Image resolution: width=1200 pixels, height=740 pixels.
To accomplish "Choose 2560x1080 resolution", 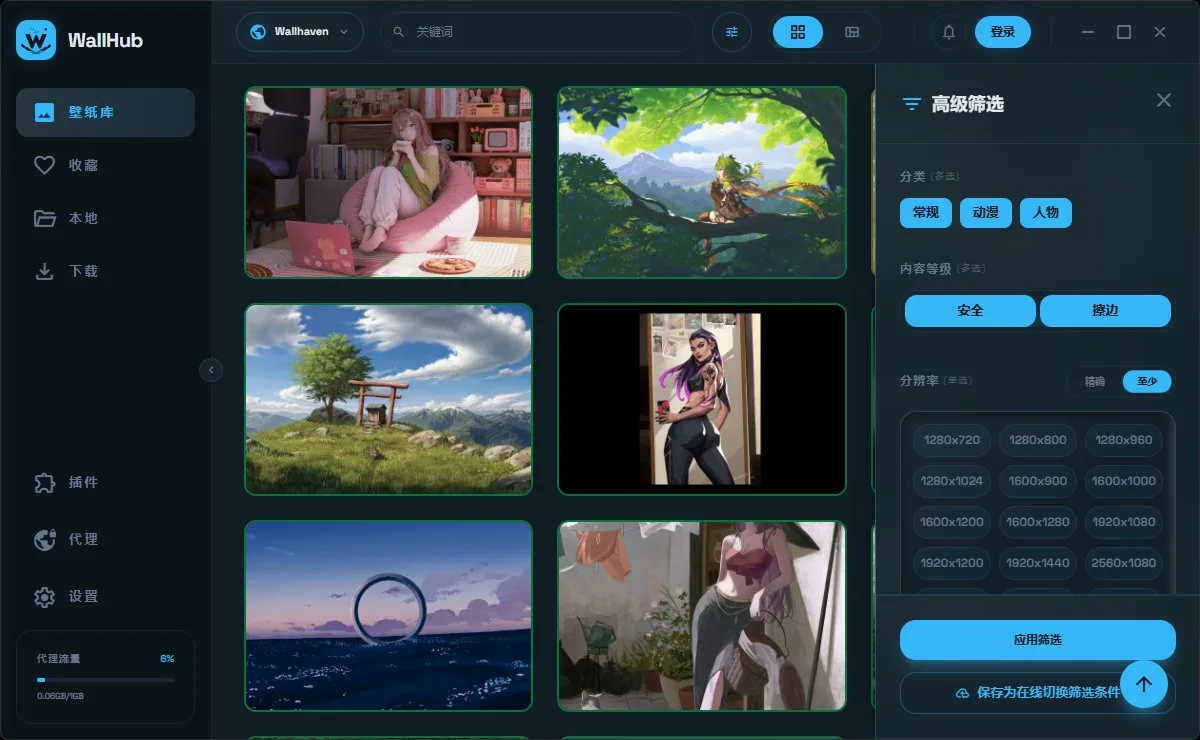I will (1124, 563).
